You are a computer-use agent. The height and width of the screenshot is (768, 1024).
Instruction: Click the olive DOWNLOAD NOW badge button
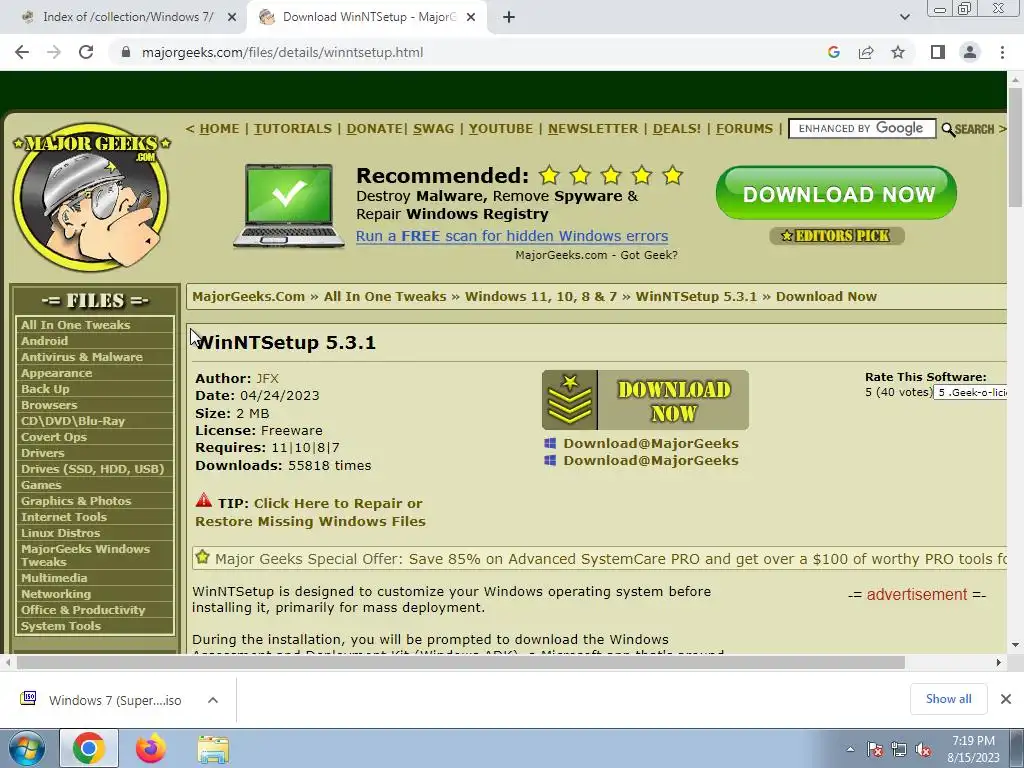(645, 400)
